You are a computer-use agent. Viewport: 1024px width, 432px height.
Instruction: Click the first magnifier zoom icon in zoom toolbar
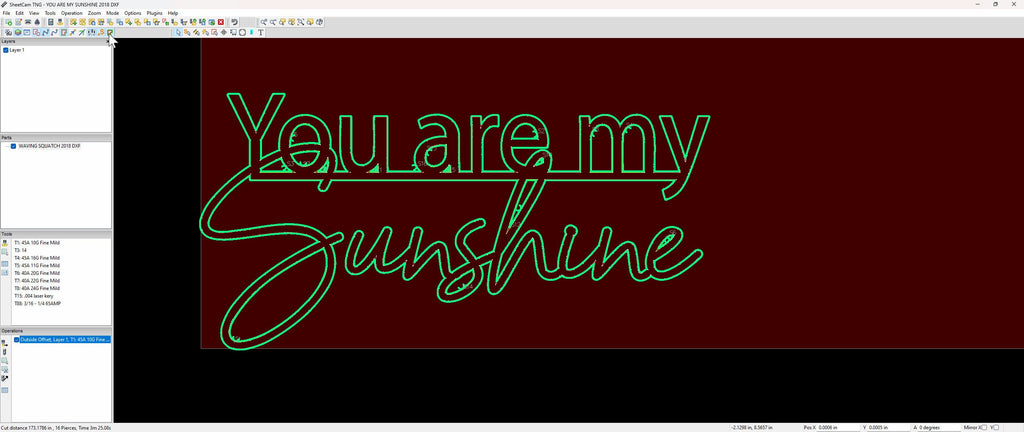tap(264, 22)
